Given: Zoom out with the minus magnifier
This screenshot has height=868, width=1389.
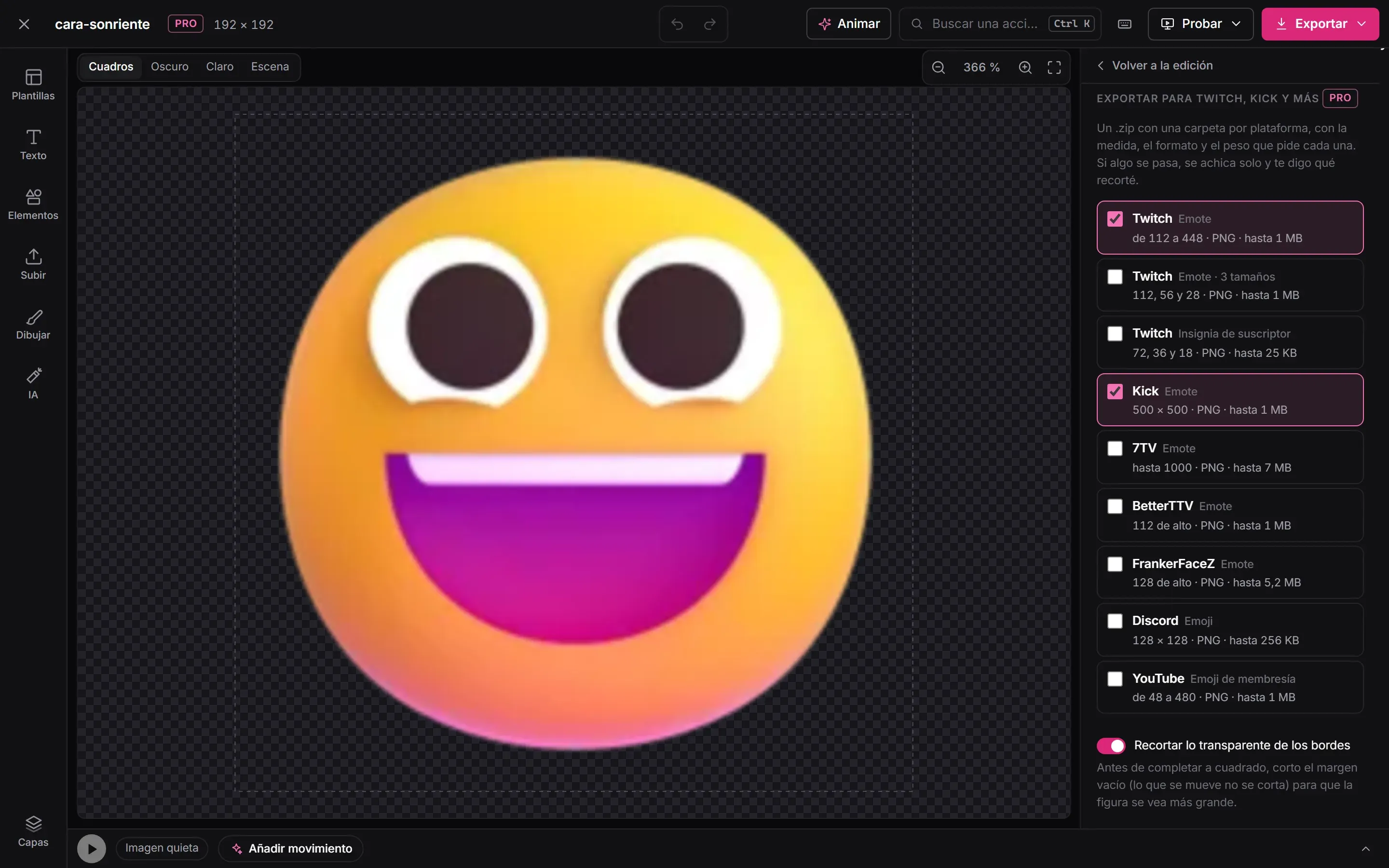Looking at the screenshot, I should [x=939, y=67].
